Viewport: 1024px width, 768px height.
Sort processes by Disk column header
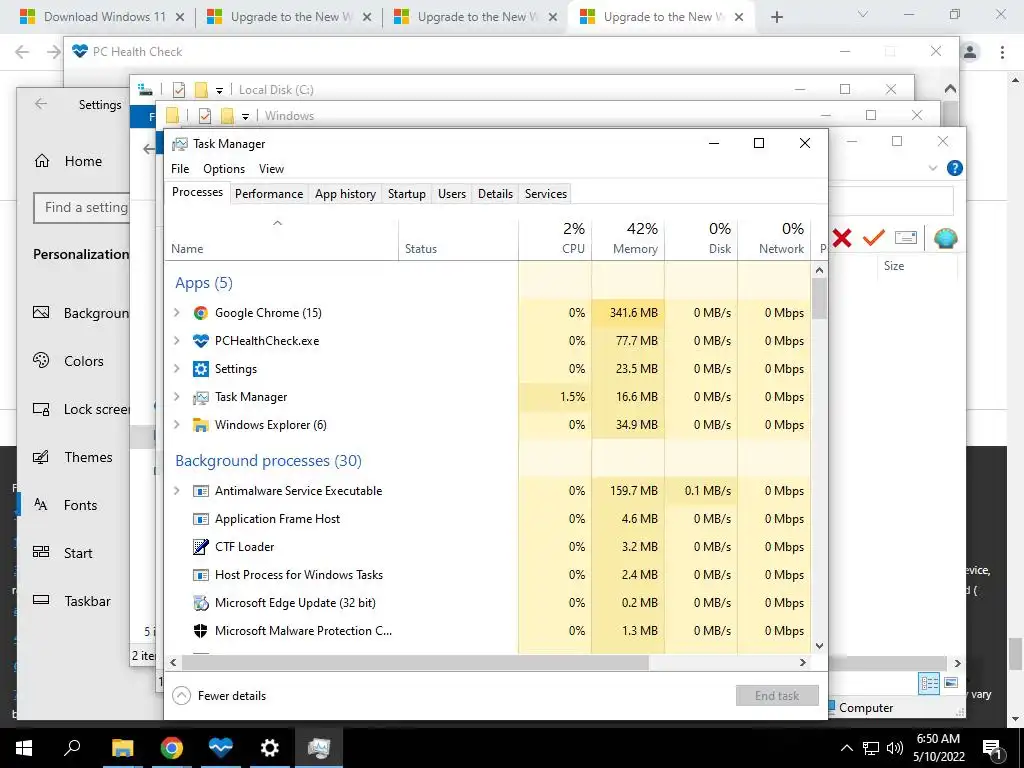701,238
